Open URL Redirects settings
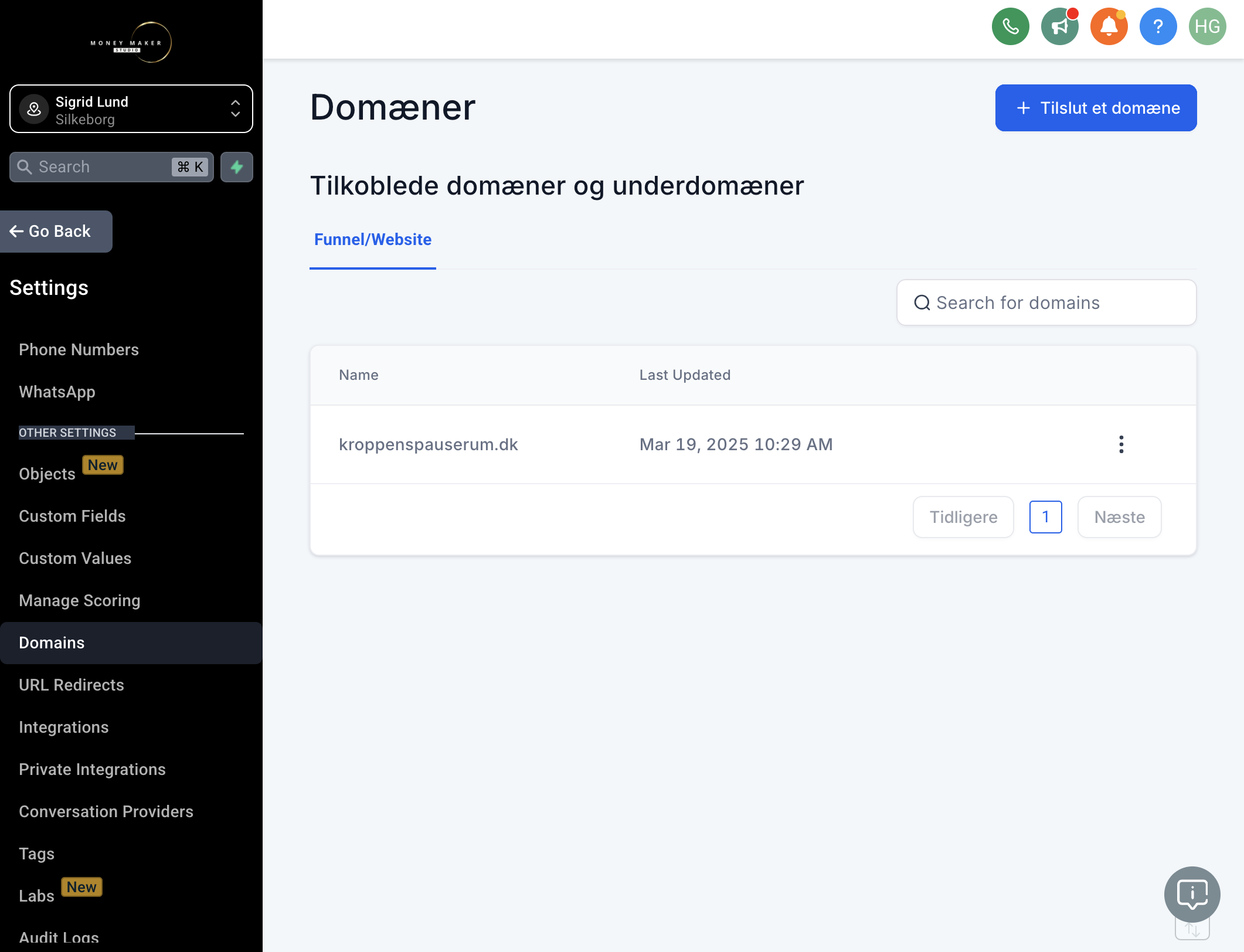1244x952 pixels. pyautogui.click(x=72, y=685)
